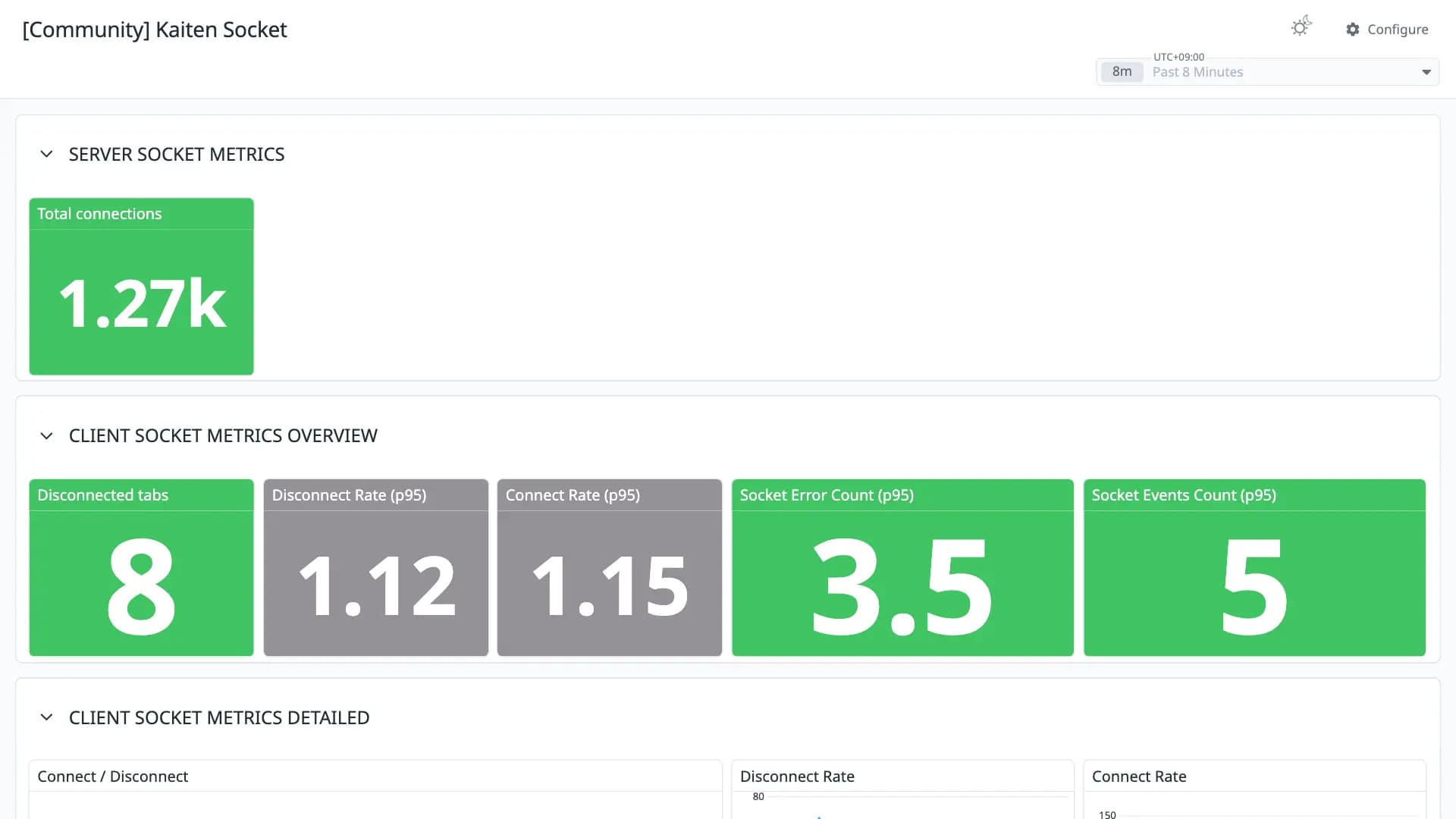1456x819 pixels.
Task: Click the SERVER SOCKET METRICS heading
Action: tap(177, 155)
